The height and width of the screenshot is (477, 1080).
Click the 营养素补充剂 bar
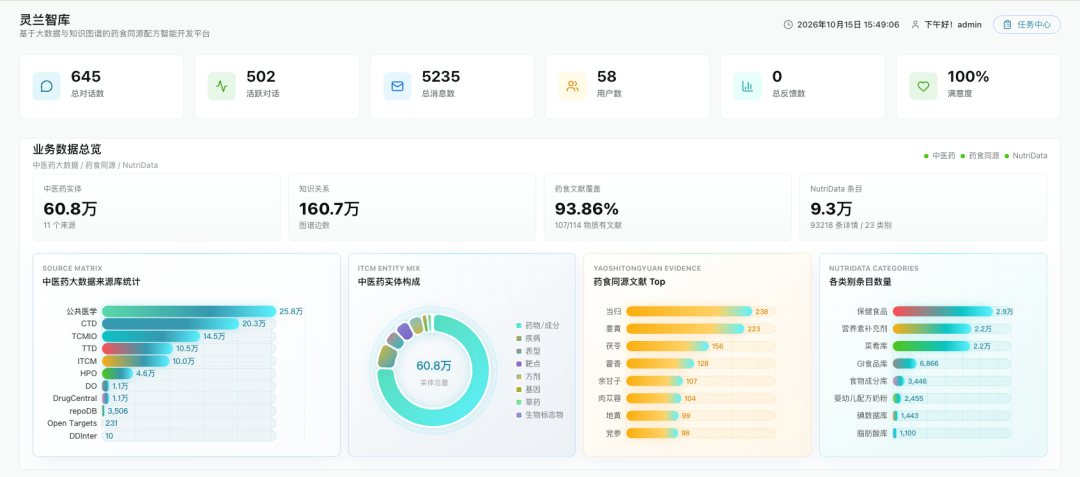coord(931,328)
